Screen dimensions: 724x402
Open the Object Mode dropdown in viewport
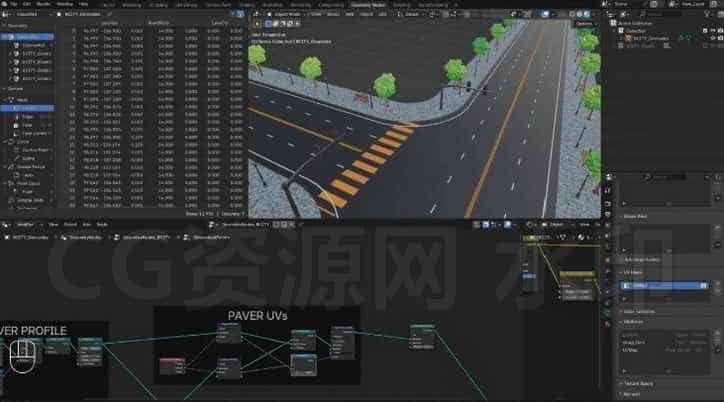pyautogui.click(x=286, y=14)
